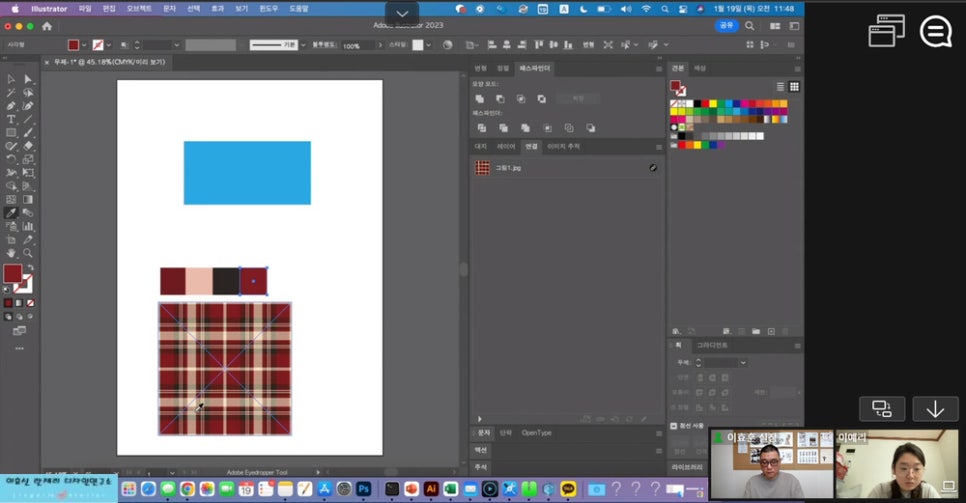This screenshot has width=966, height=503.
Task: Select the Direct Selection (white arrow) tool
Action: (x=28, y=80)
